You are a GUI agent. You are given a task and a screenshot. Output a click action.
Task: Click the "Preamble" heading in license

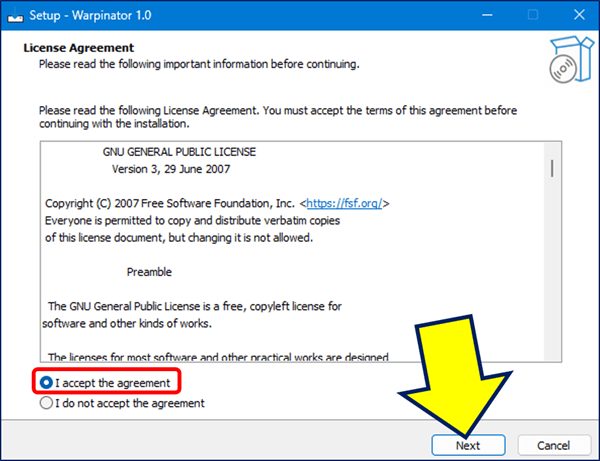click(149, 272)
